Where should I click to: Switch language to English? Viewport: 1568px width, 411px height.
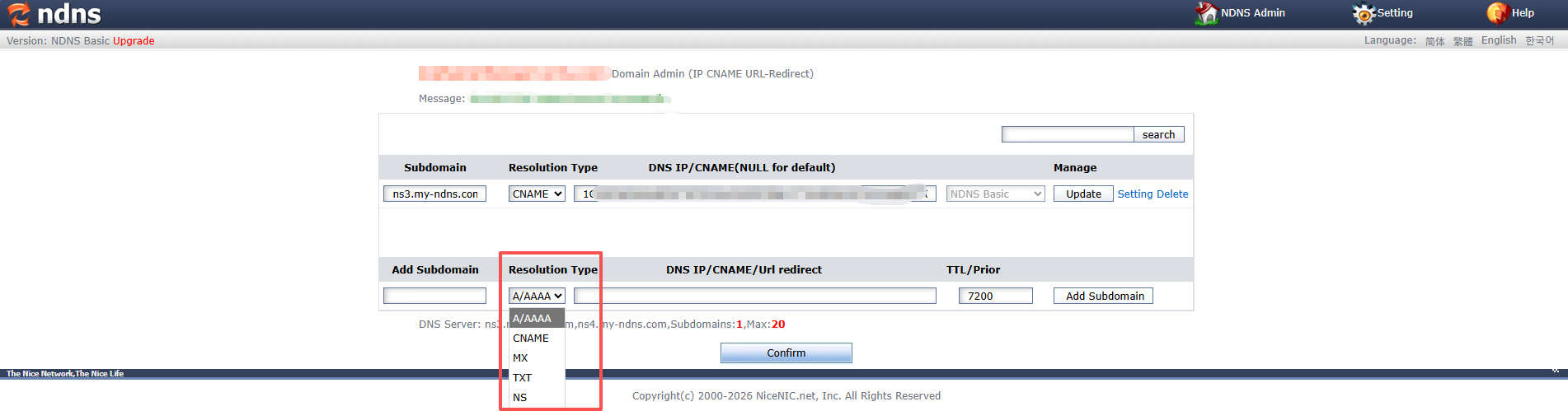1499,40
